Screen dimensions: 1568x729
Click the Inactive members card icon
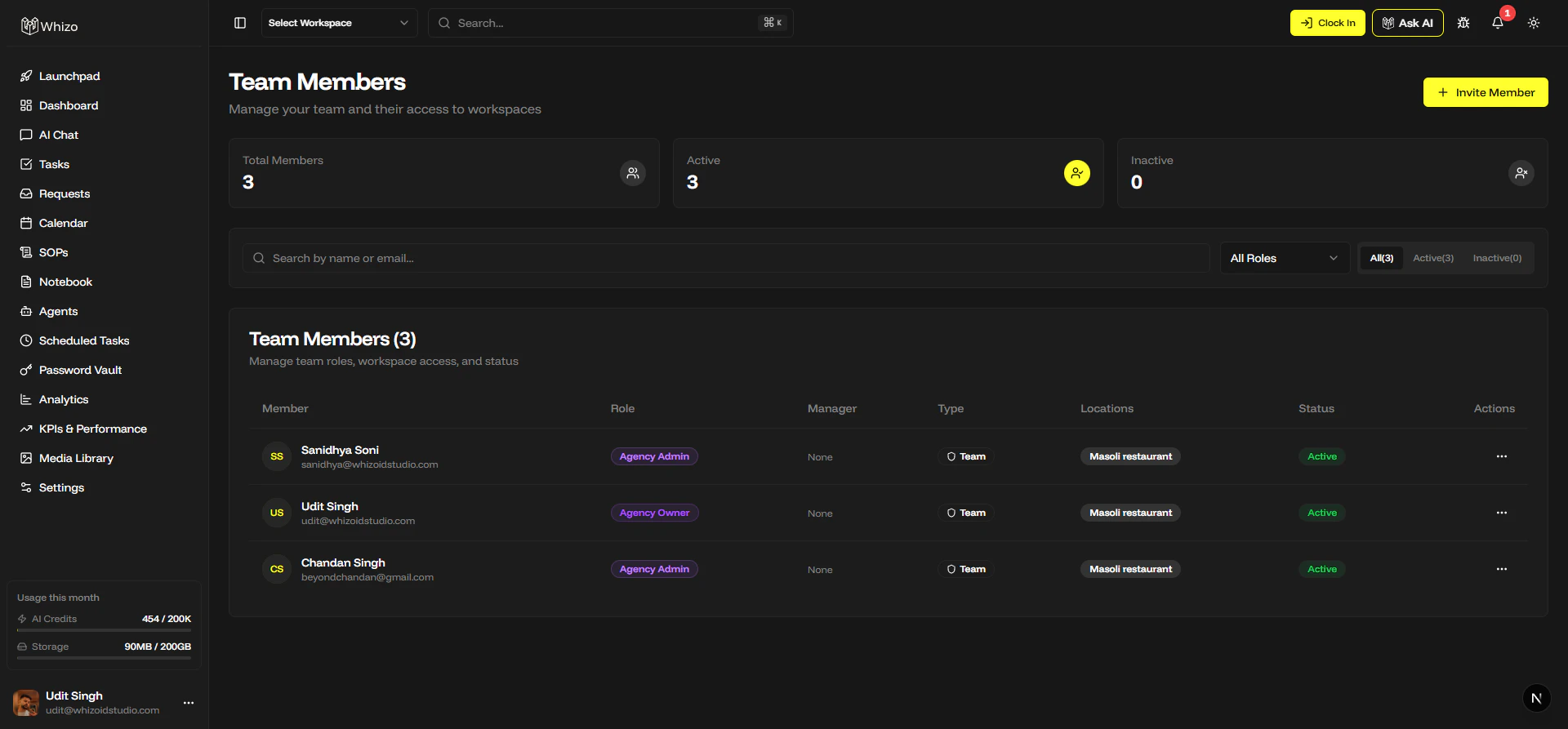point(1521,173)
